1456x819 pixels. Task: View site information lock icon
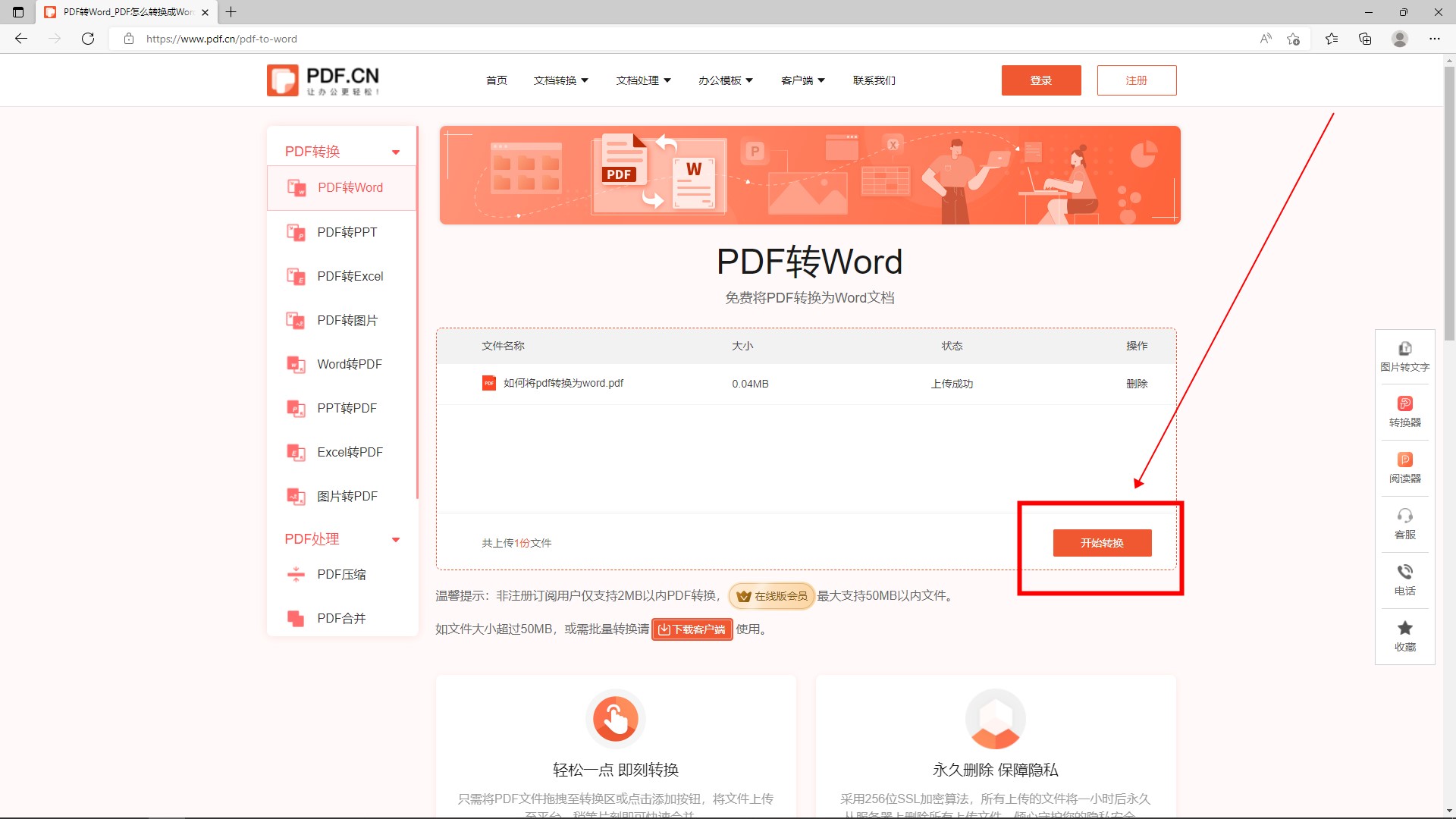pyautogui.click(x=129, y=39)
